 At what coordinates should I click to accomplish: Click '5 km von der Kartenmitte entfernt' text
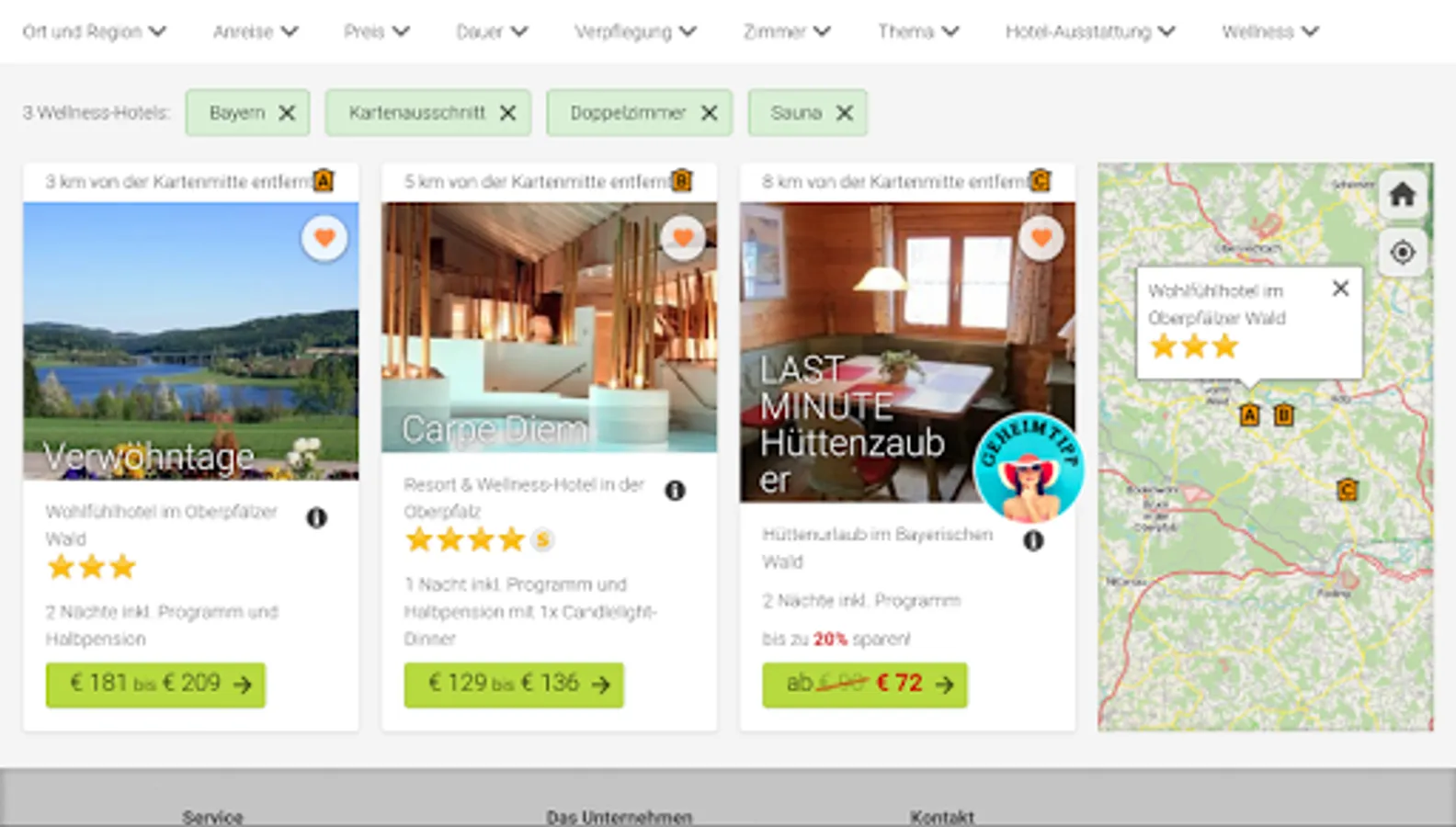coord(538,182)
